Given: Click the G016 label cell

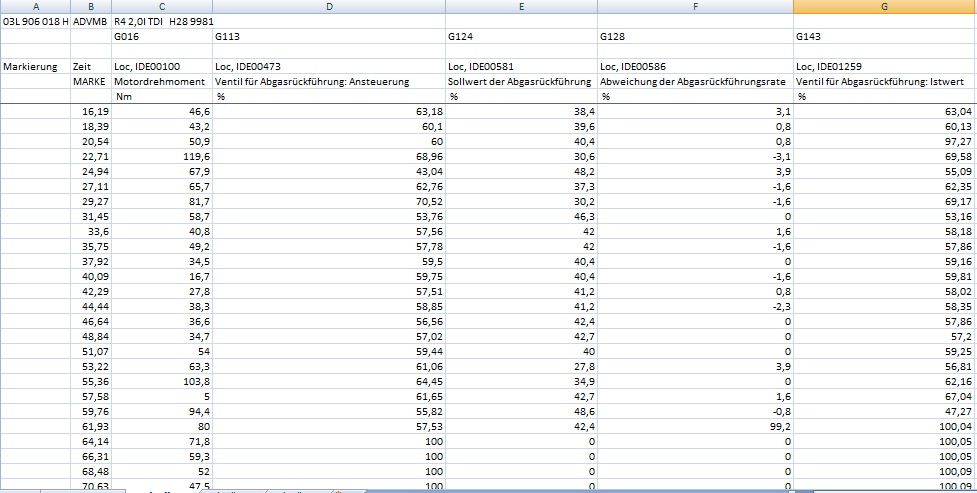Looking at the screenshot, I should point(128,36).
